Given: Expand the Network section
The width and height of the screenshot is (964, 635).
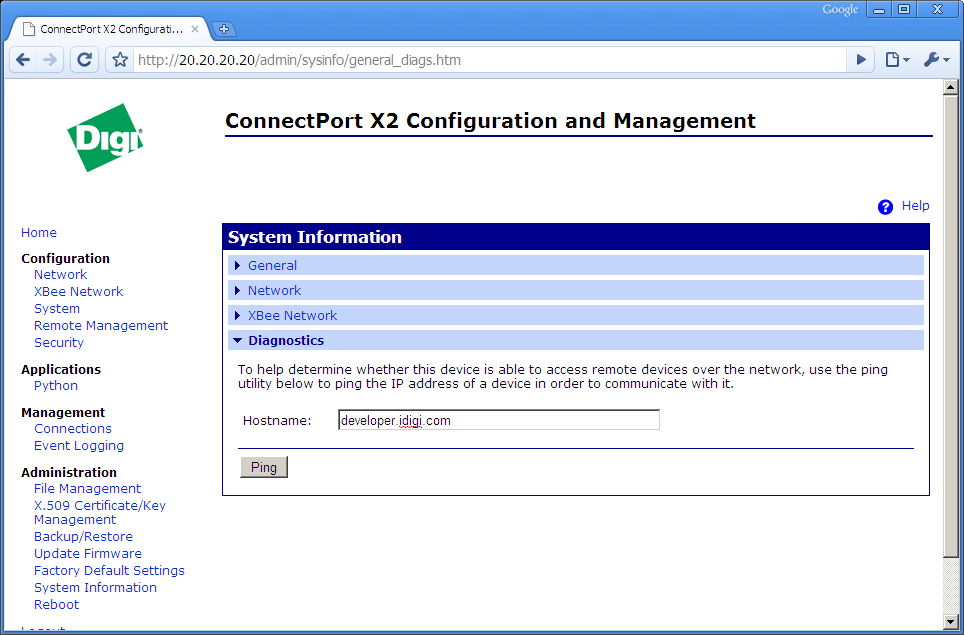Looking at the screenshot, I should (x=274, y=291).
